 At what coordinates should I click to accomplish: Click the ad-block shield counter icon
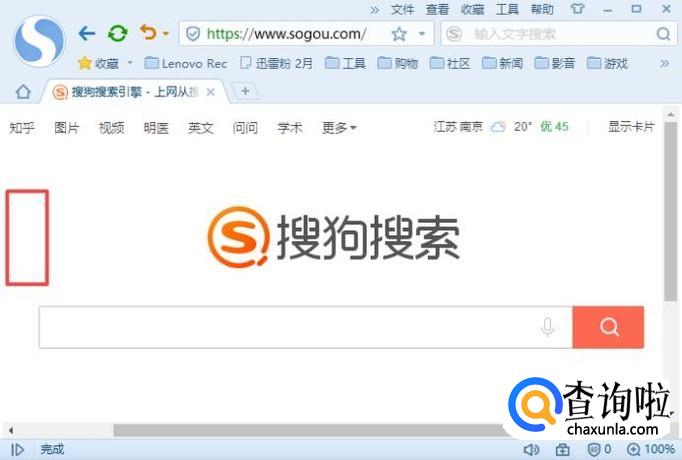(598, 449)
